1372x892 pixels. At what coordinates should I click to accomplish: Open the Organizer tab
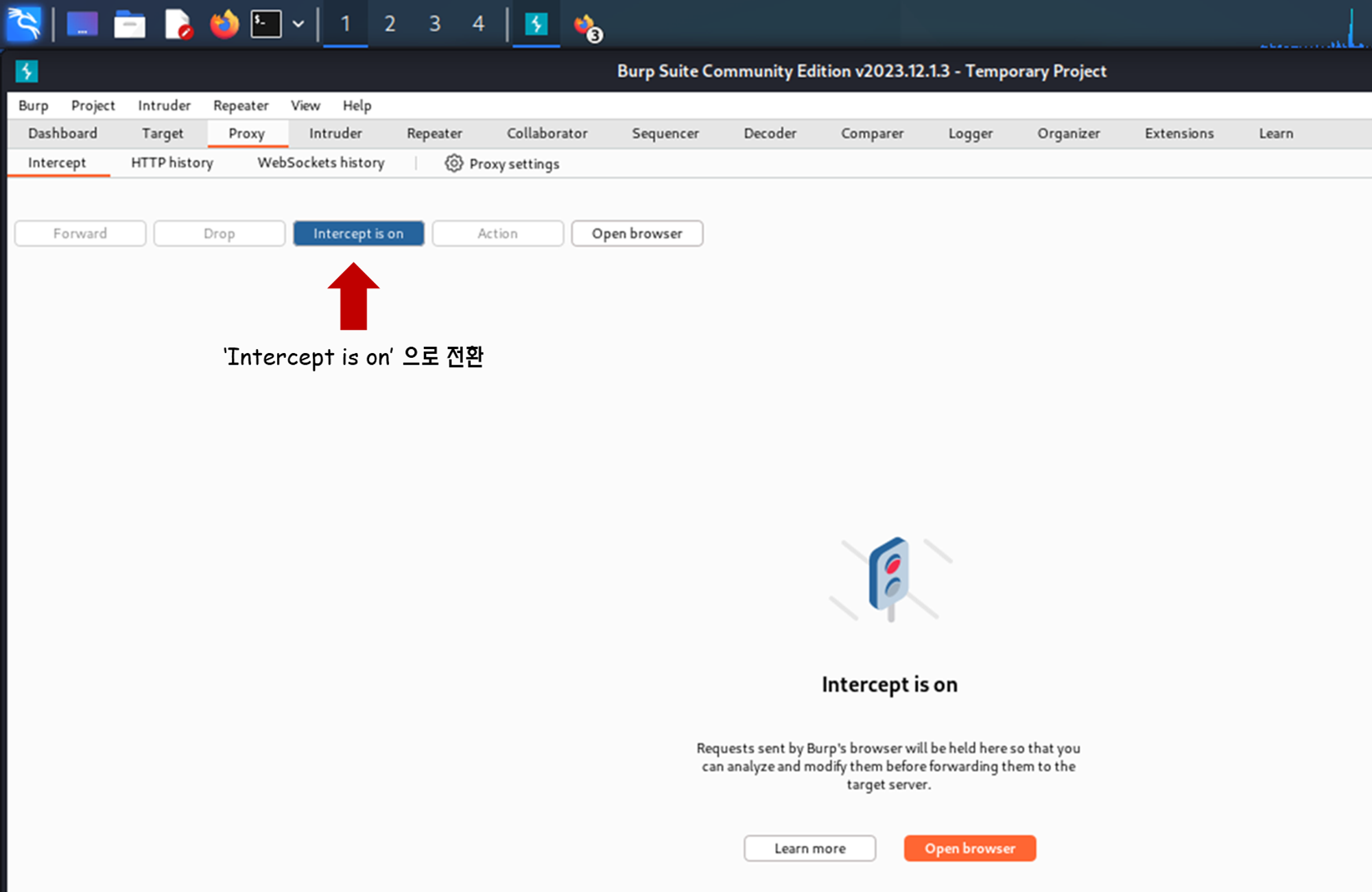point(1069,134)
